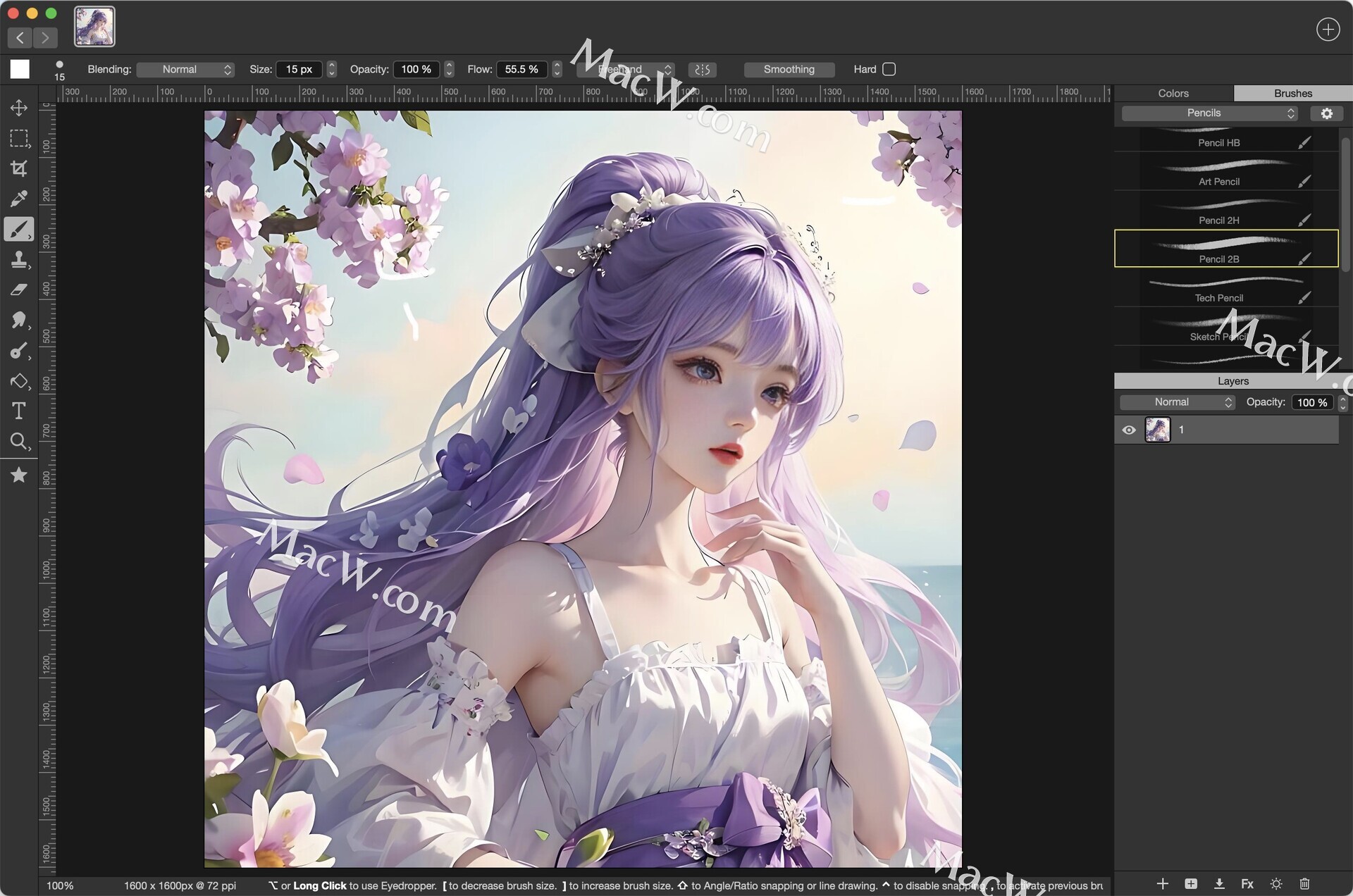Viewport: 1353px width, 896px height.
Task: Click the Smoothing button
Action: pyautogui.click(x=789, y=69)
